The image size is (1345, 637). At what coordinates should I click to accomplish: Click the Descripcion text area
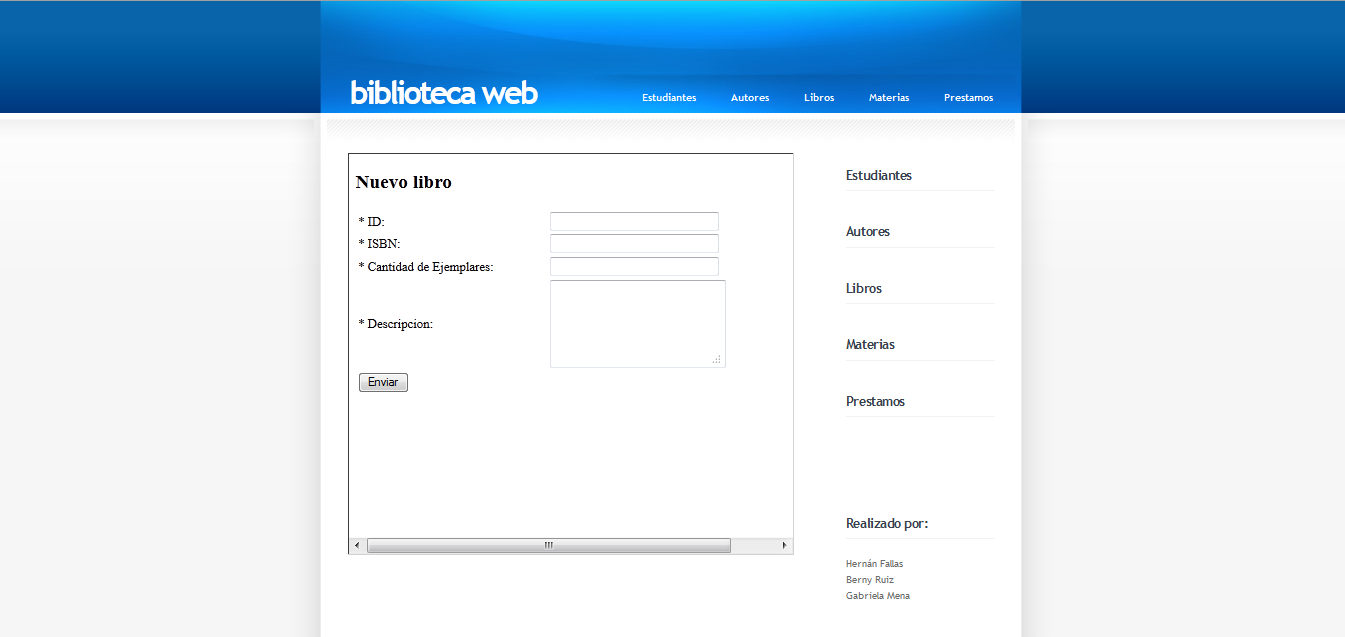click(637, 322)
